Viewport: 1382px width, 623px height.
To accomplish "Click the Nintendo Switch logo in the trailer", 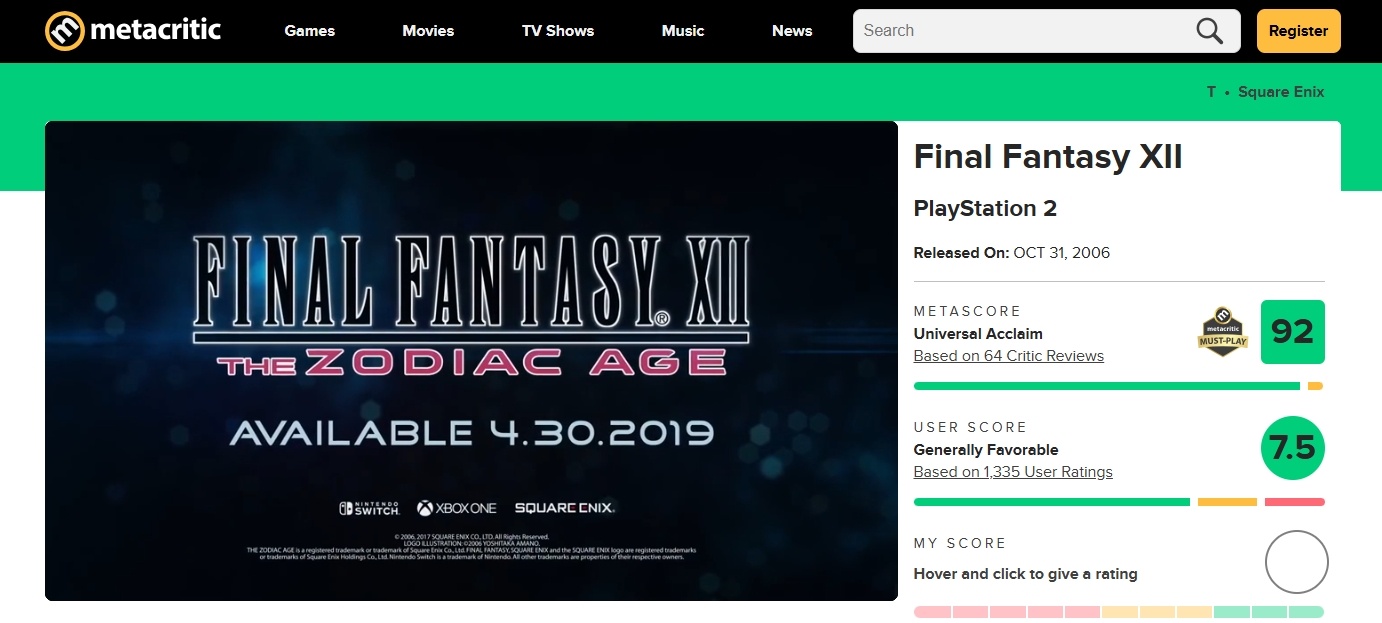I will tap(369, 508).
